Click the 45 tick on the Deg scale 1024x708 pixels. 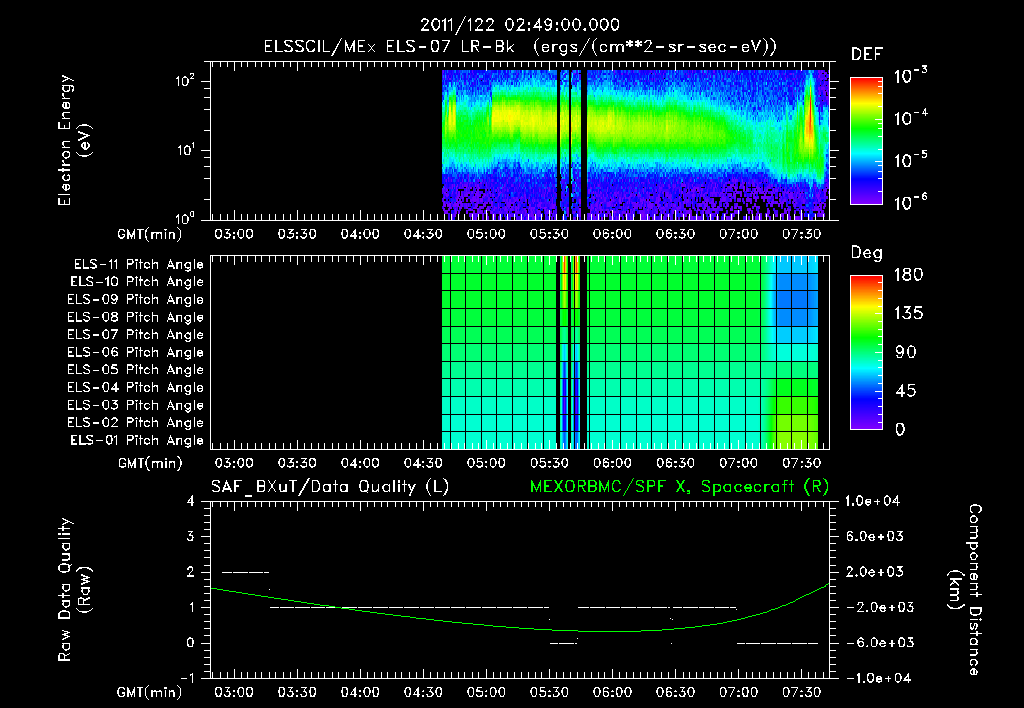click(x=906, y=391)
